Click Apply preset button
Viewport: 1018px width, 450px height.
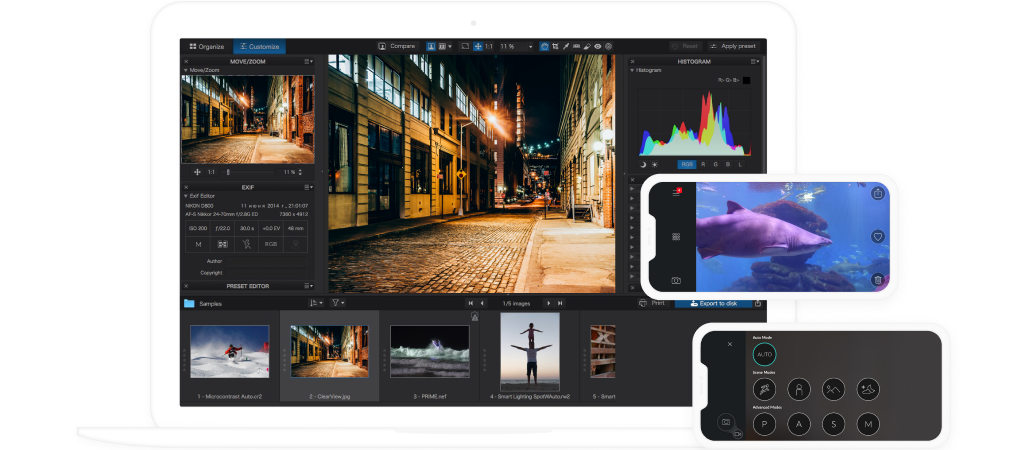(x=733, y=47)
